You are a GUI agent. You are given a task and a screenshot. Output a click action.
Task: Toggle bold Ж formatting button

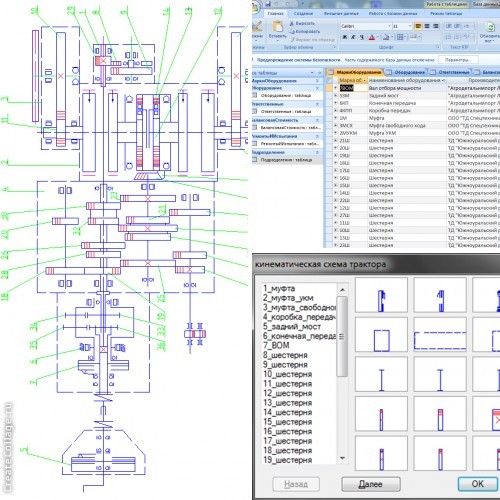[345, 37]
